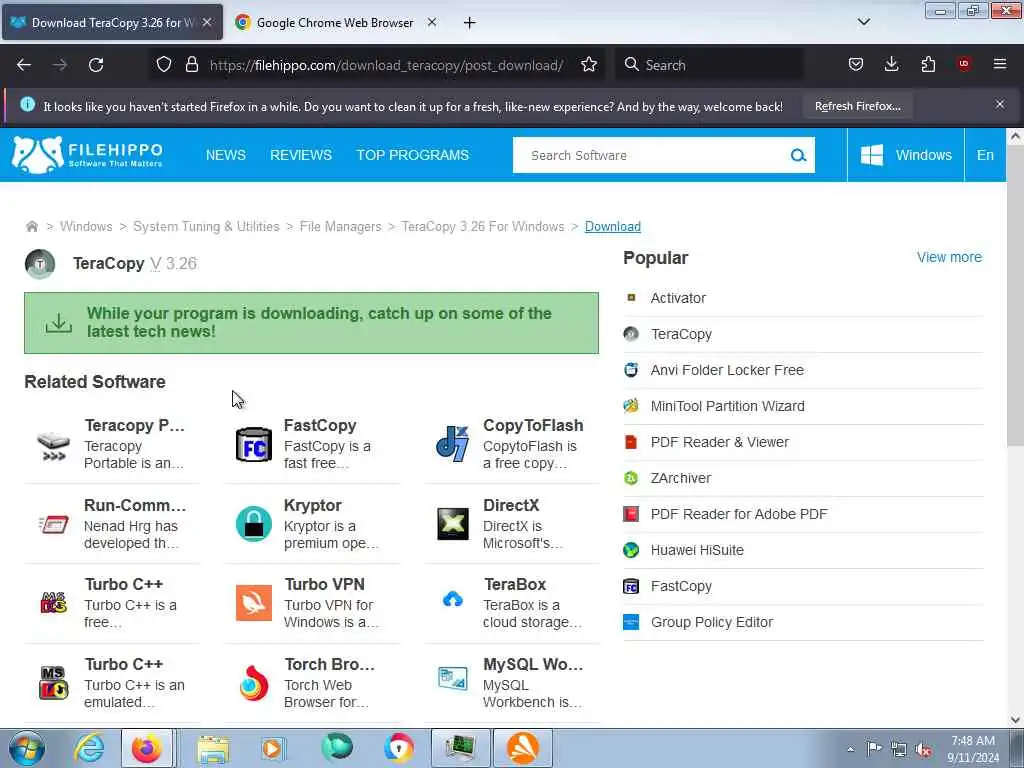The image size is (1024, 768).
Task: Open the tracking protection shield icon
Action: point(164,65)
